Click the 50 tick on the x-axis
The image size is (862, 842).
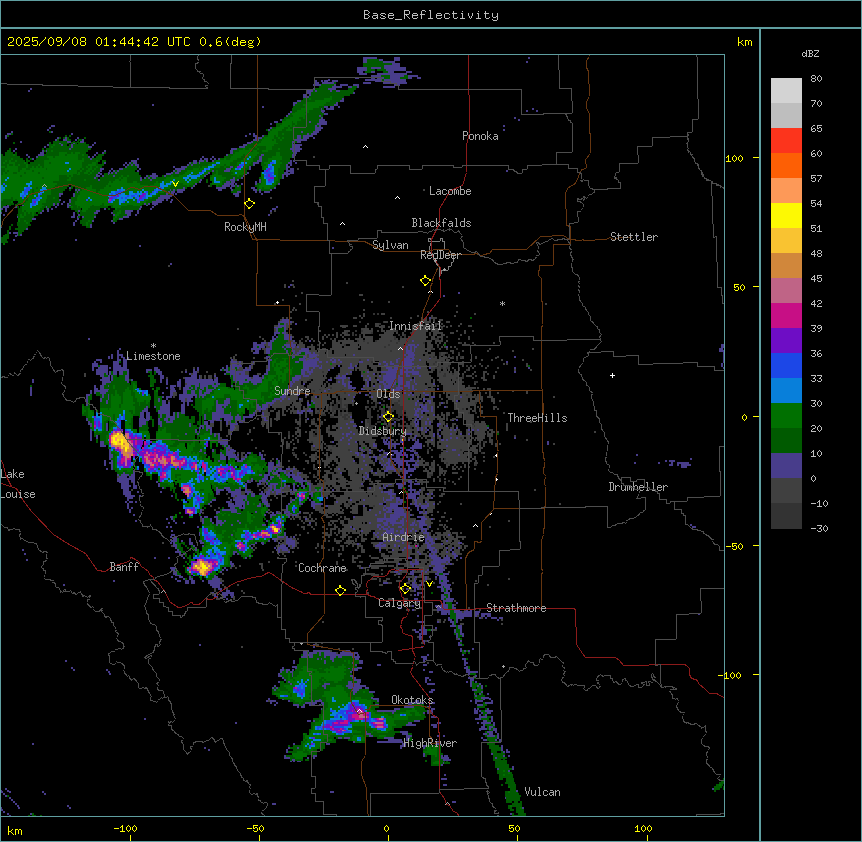[514, 829]
